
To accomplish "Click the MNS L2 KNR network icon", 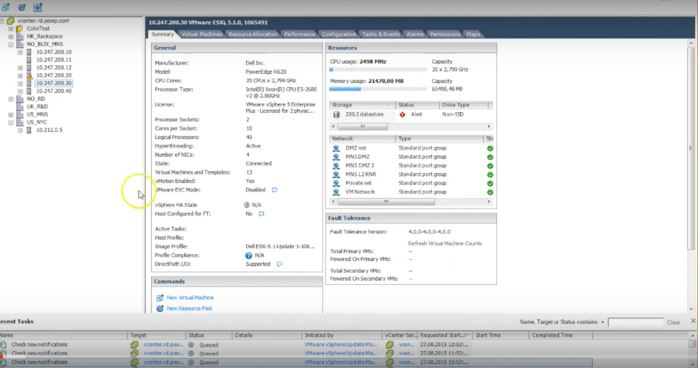I will pos(336,174).
